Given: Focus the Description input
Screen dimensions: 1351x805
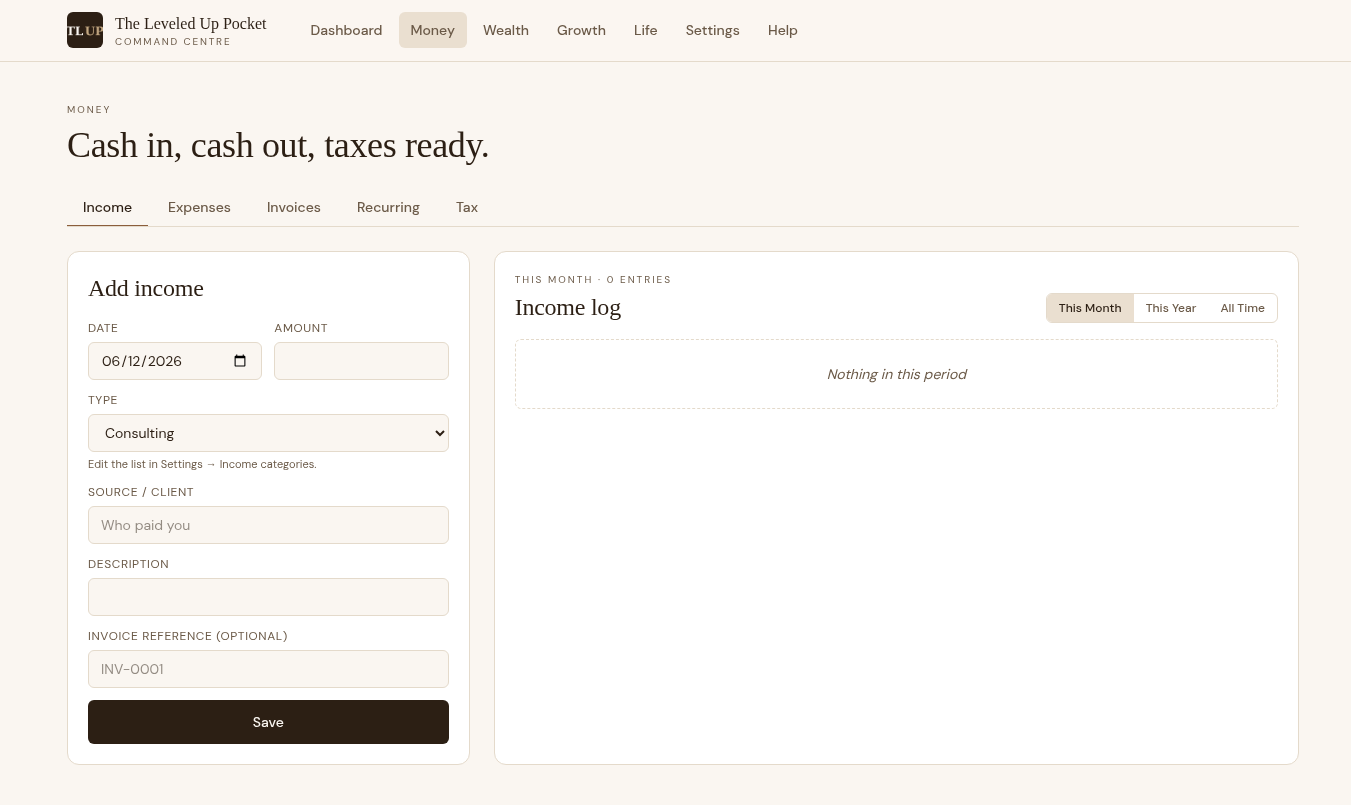Looking at the screenshot, I should pos(268,597).
